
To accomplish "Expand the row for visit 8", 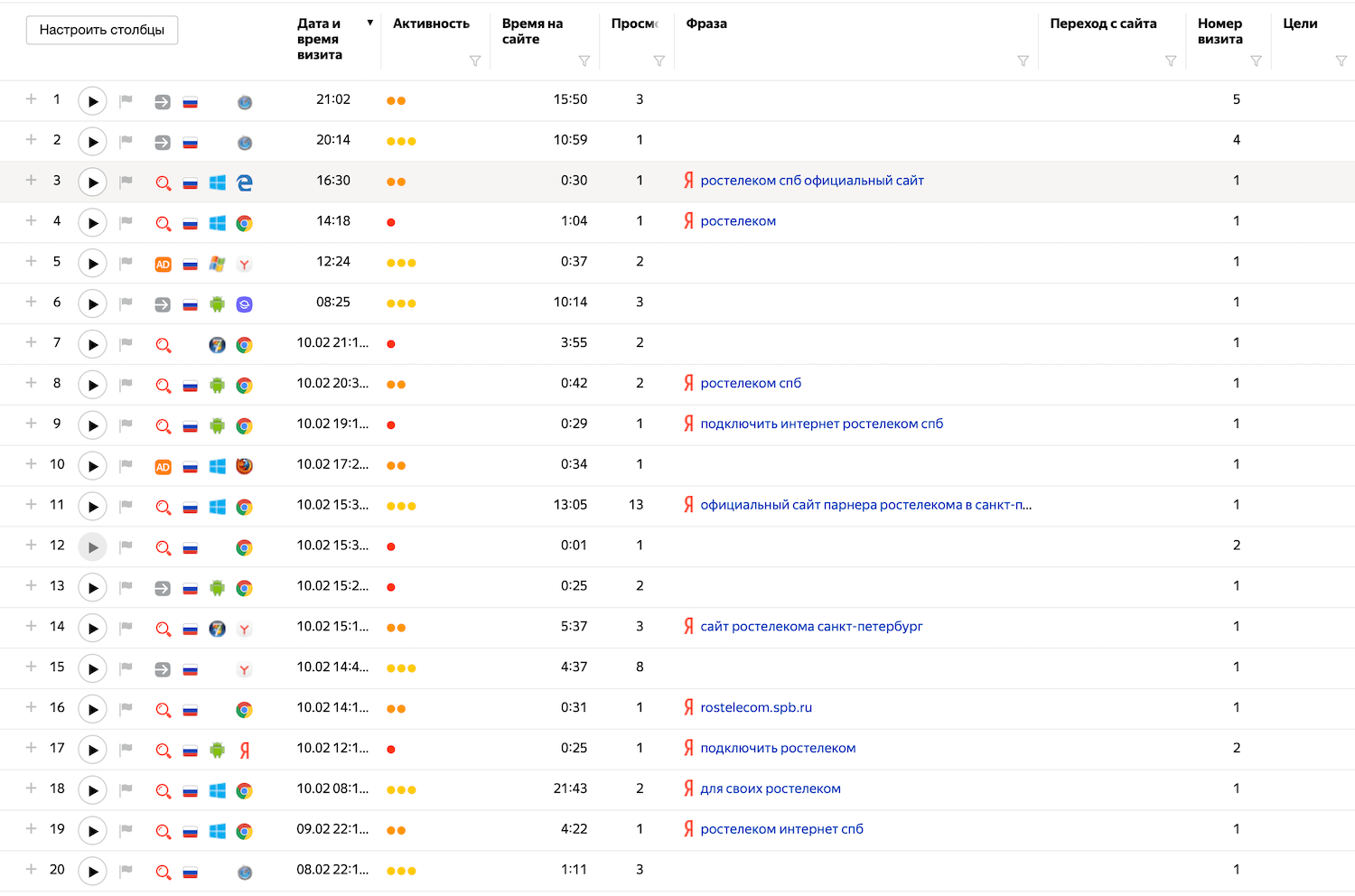I will coord(31,383).
